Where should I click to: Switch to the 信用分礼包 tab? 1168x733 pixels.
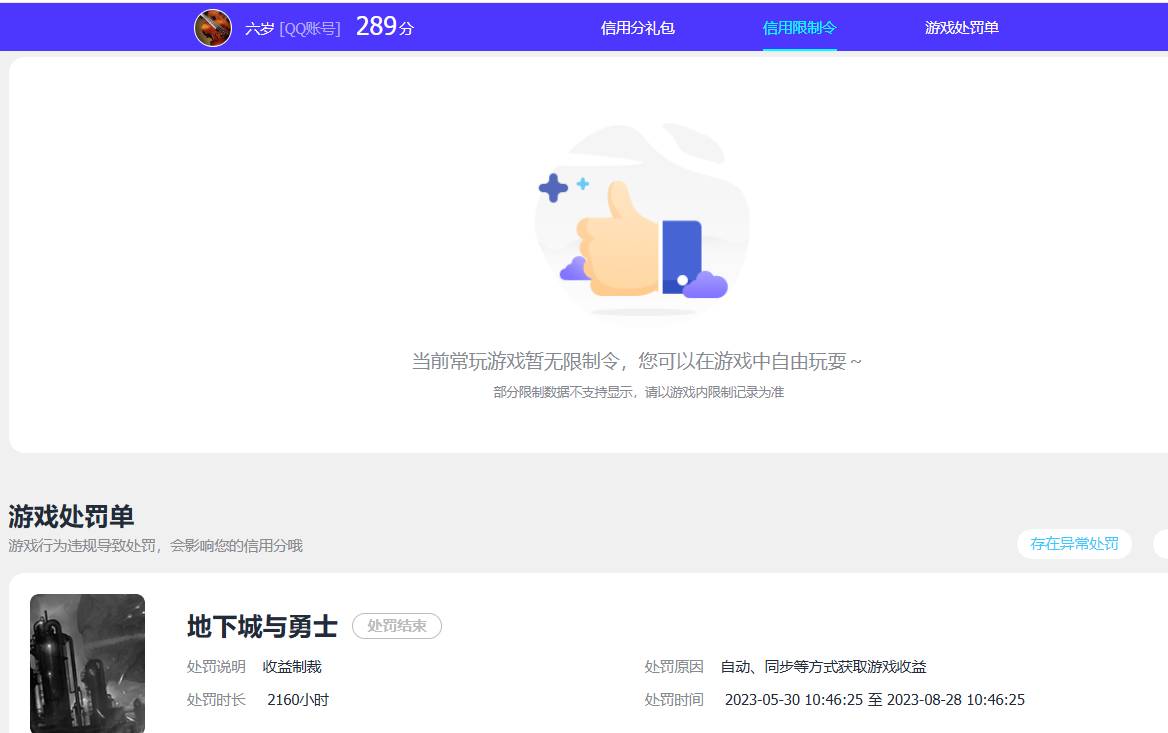[x=637, y=28]
